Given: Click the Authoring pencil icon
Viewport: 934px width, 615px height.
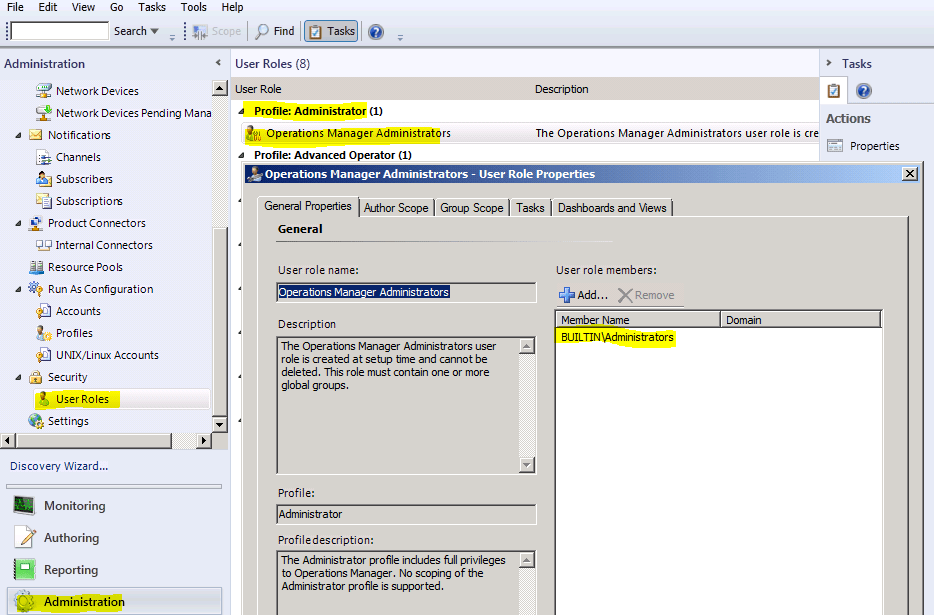Looking at the screenshot, I should [x=25, y=537].
